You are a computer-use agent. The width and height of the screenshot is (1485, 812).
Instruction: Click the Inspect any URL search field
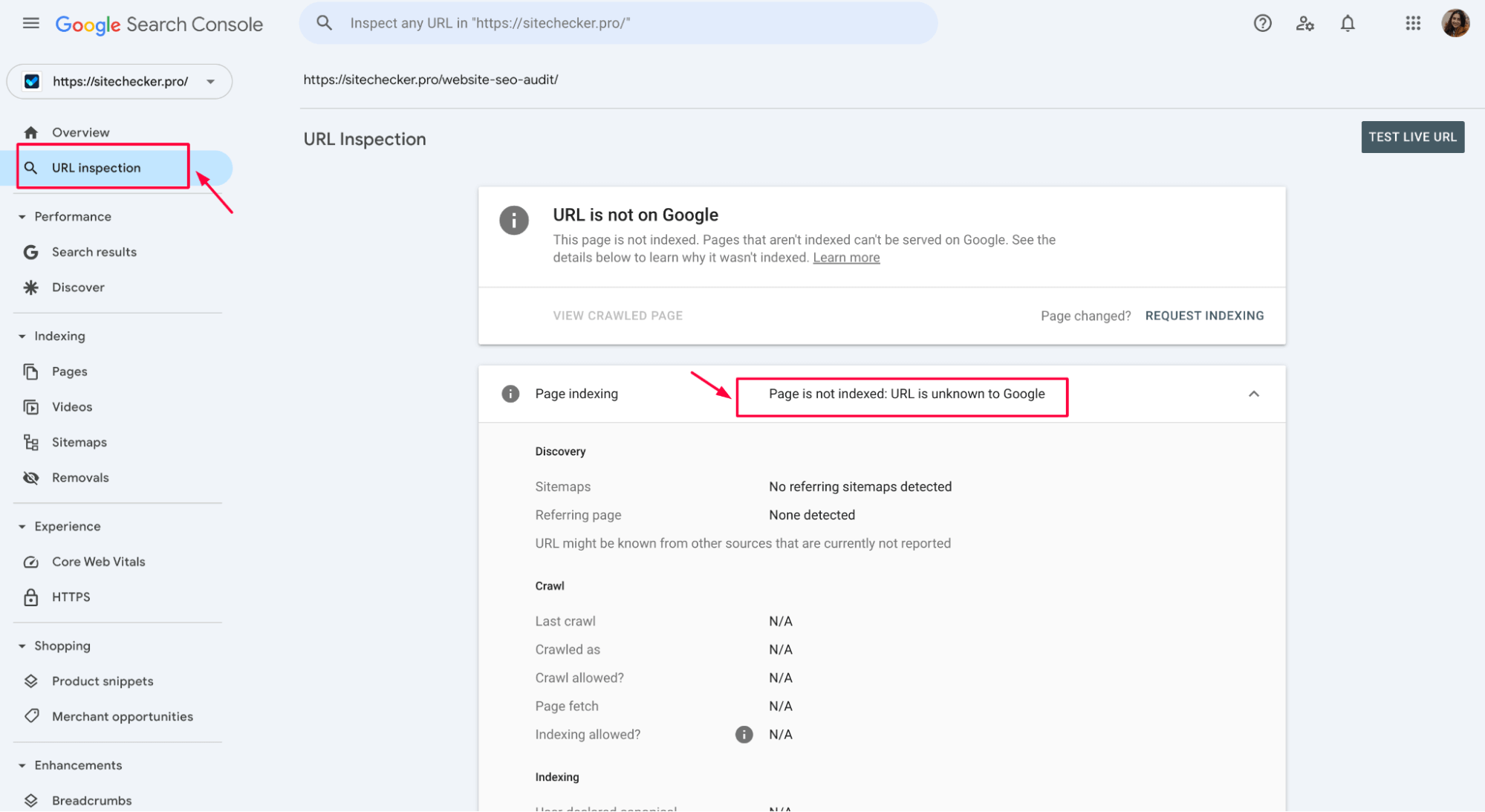[618, 23]
